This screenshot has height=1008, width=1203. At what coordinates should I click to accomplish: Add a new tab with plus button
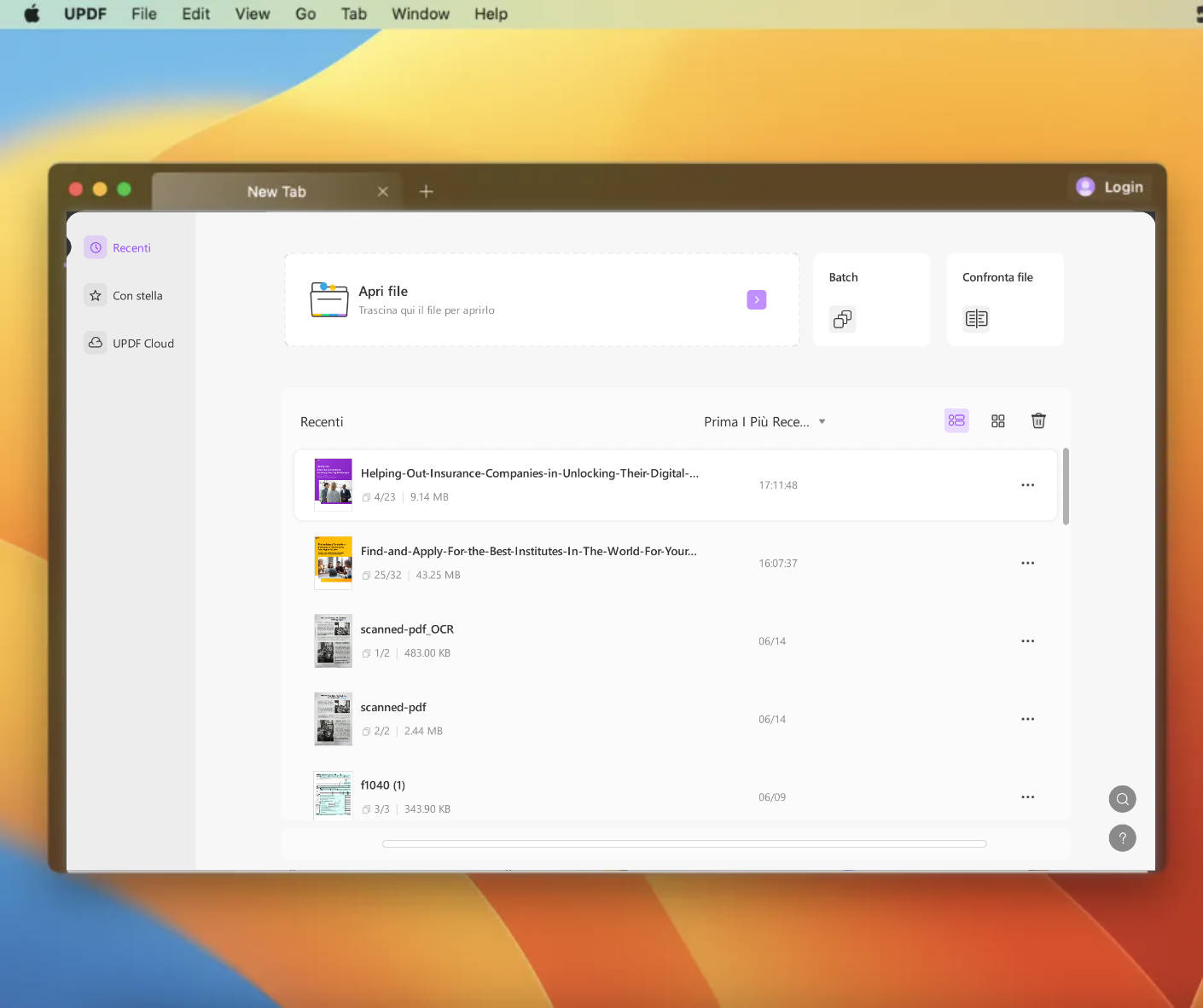[x=427, y=192]
